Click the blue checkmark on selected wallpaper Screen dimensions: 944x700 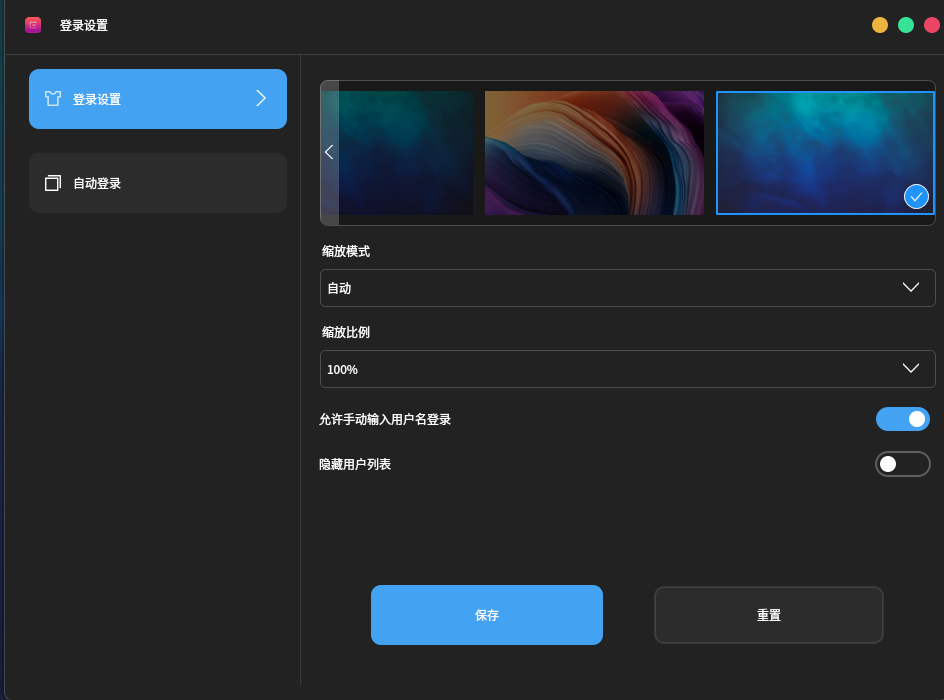916,197
